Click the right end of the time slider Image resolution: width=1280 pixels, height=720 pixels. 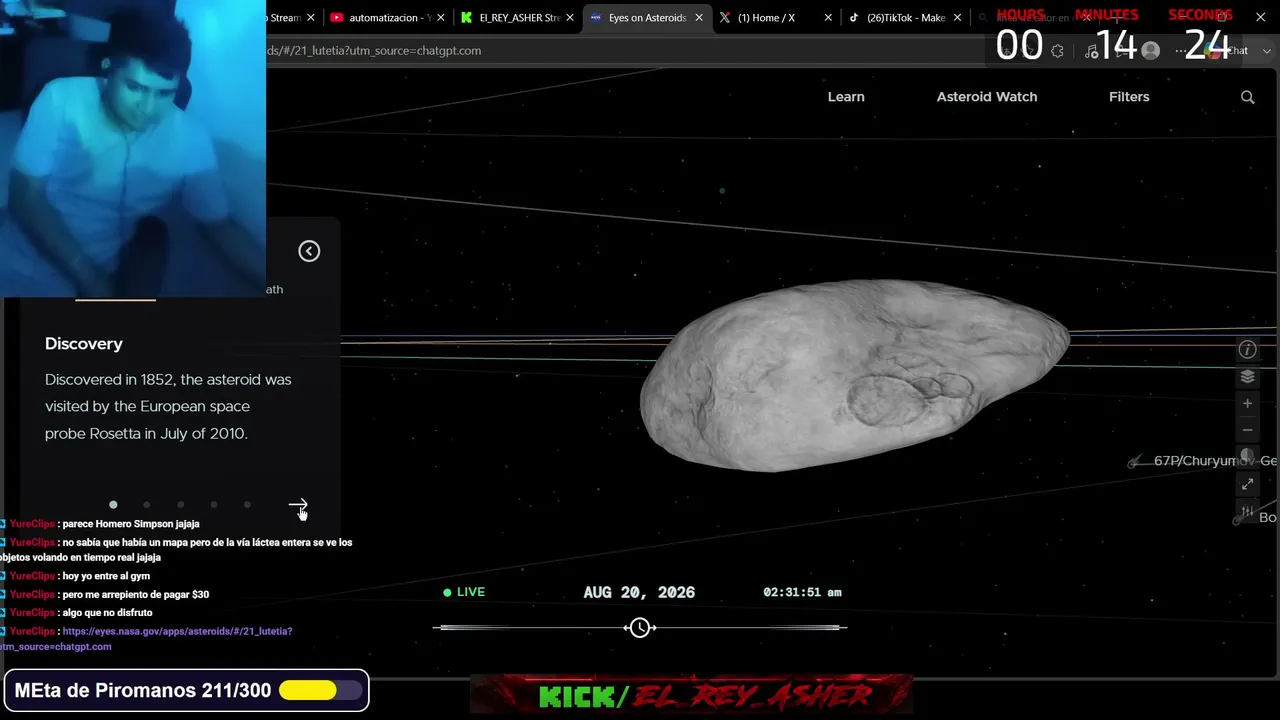(x=842, y=628)
